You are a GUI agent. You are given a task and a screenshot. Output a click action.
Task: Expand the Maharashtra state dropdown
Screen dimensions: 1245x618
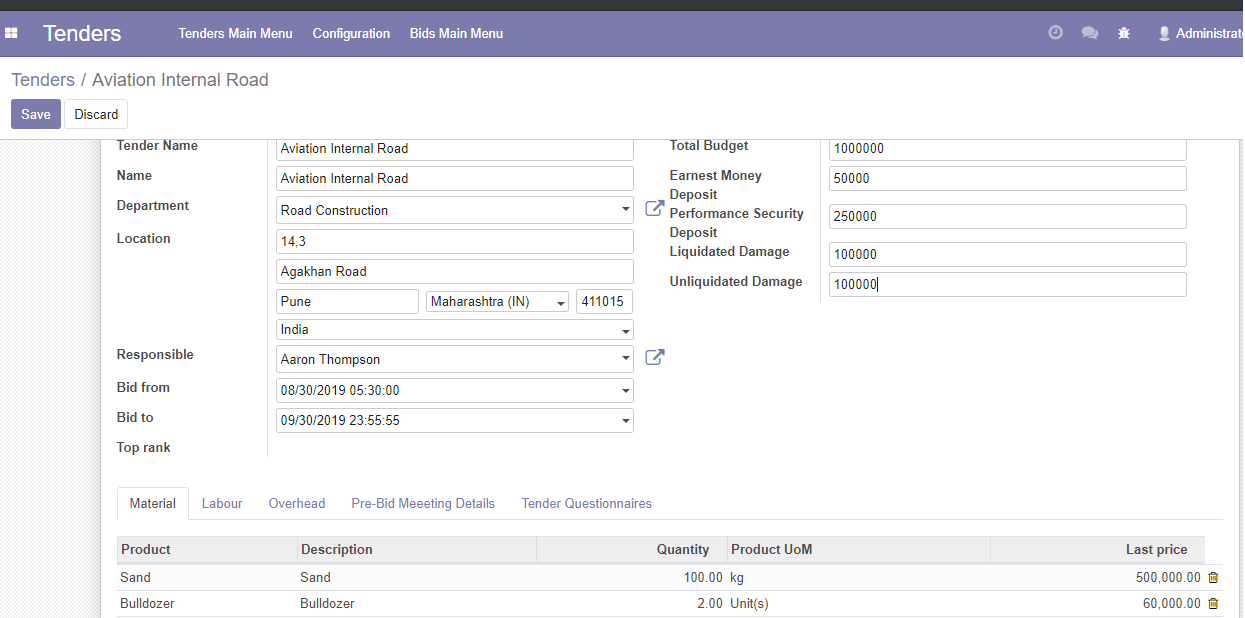pyautogui.click(x=561, y=302)
